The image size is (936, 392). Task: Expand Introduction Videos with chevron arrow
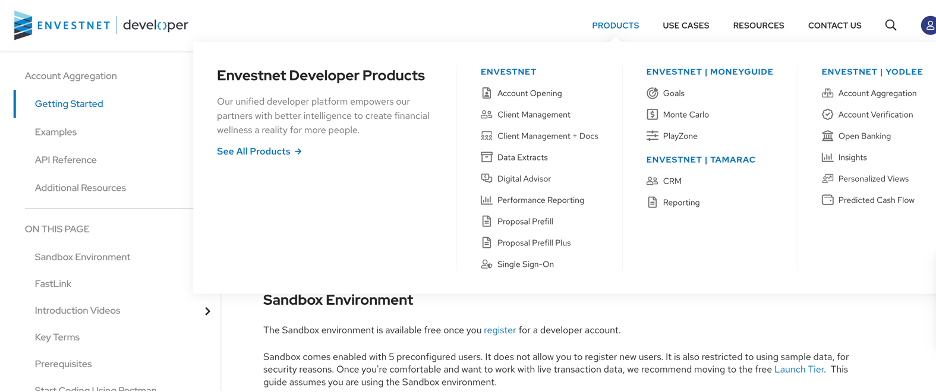click(208, 311)
